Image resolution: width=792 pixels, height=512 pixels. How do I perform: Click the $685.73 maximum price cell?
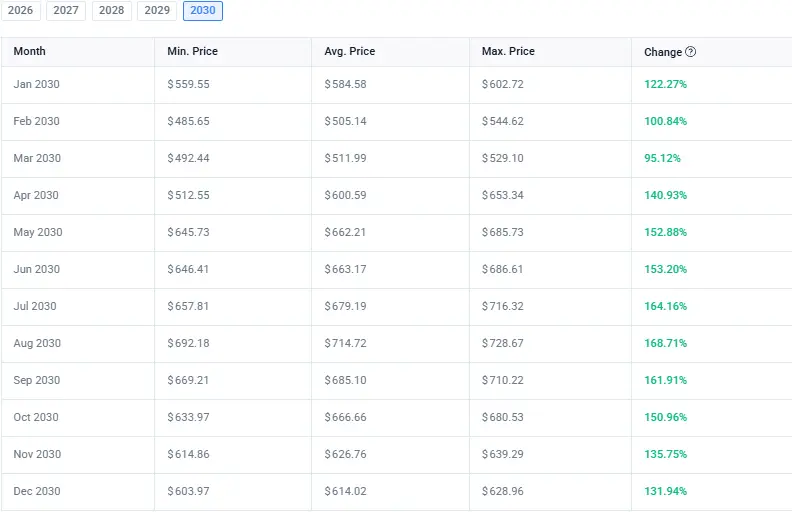coord(503,232)
